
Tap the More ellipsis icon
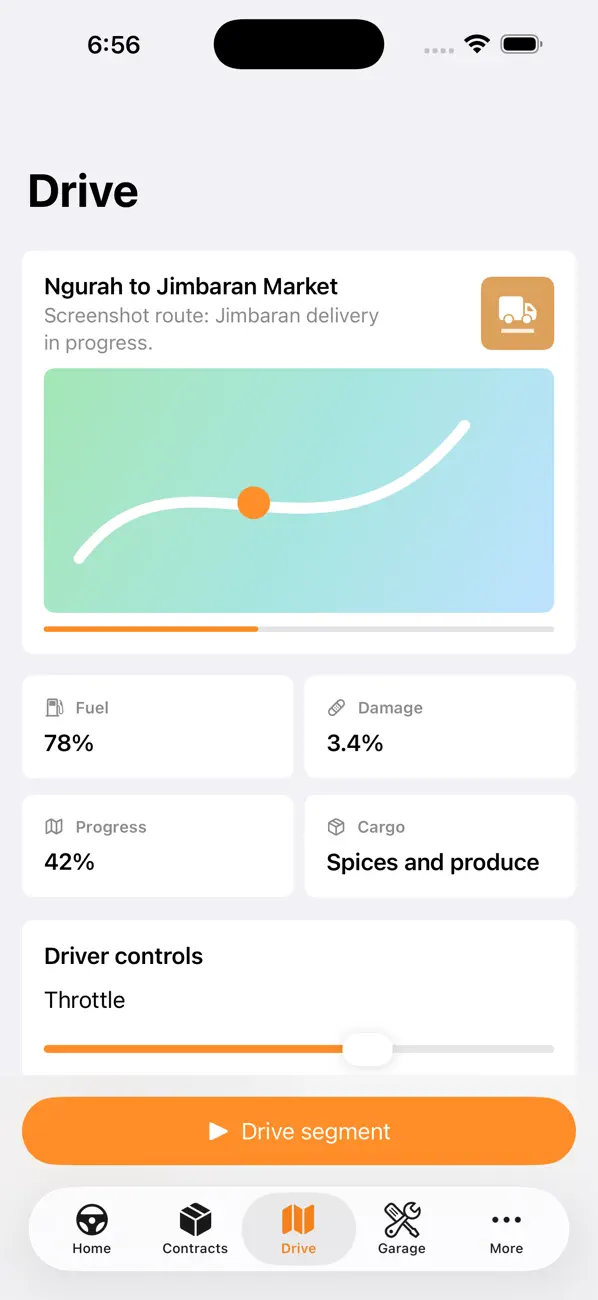(506, 1219)
